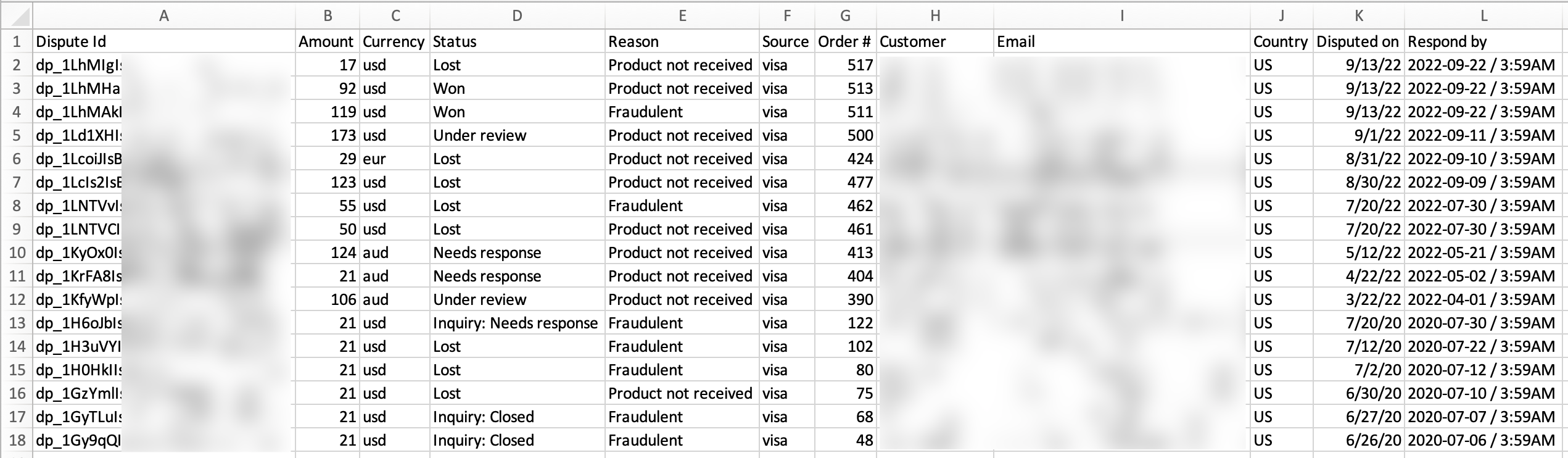The width and height of the screenshot is (1568, 458).
Task: Click the "Respond by" header cell
Action: tap(1483, 41)
